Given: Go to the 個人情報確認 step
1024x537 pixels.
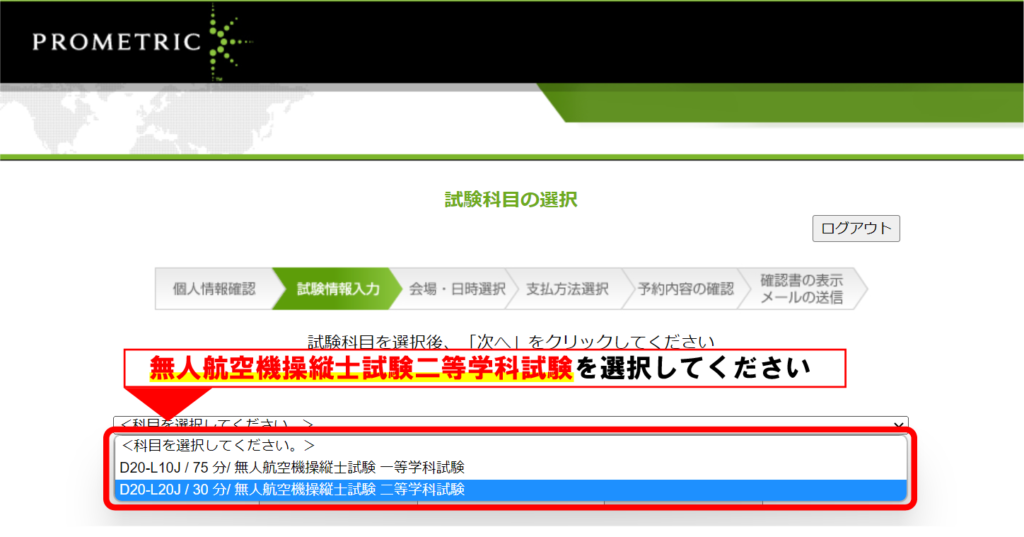Looking at the screenshot, I should (213, 289).
